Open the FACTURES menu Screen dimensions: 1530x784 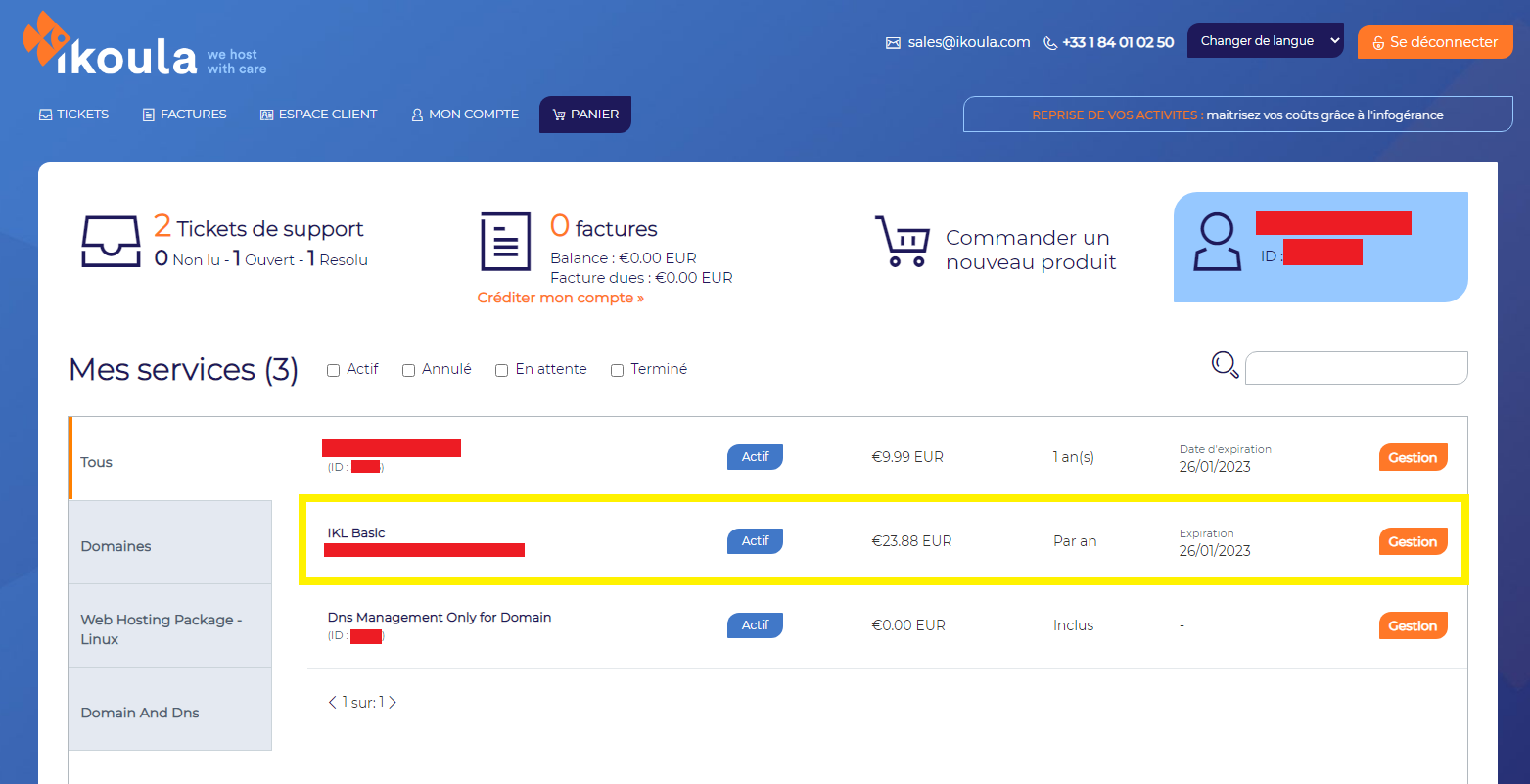pos(184,115)
